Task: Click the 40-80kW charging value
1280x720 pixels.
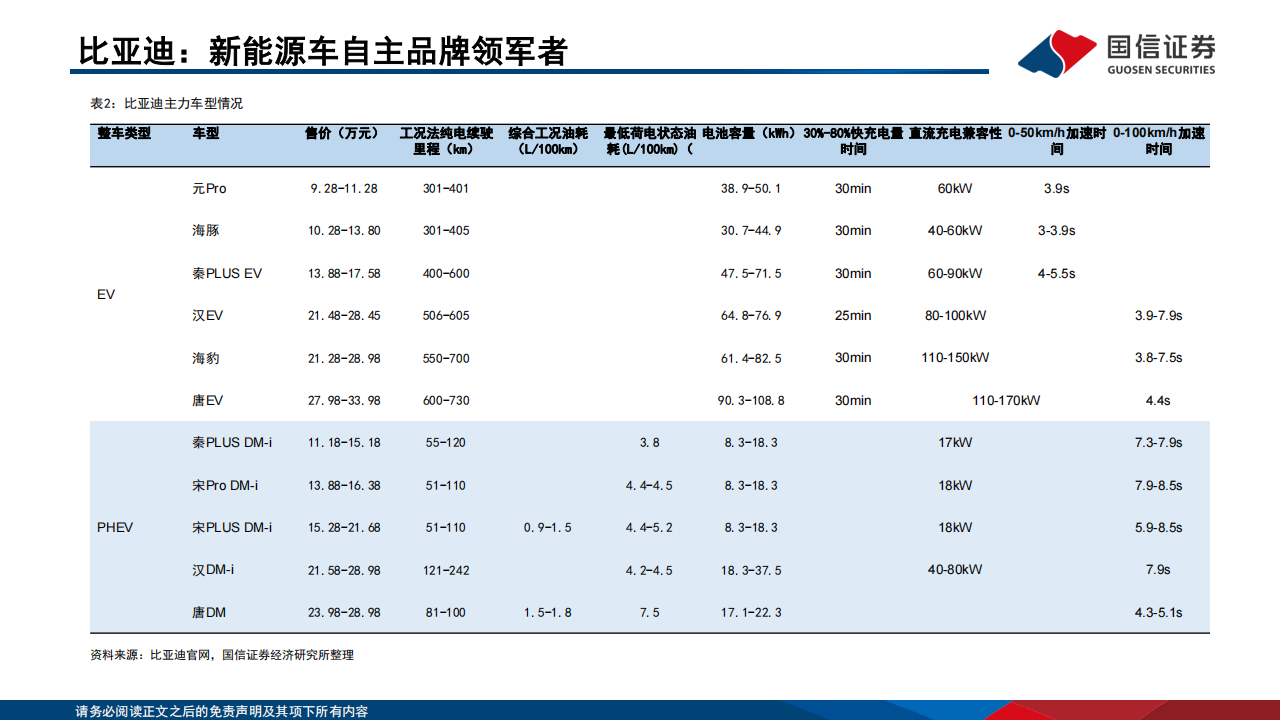Action: (x=955, y=570)
